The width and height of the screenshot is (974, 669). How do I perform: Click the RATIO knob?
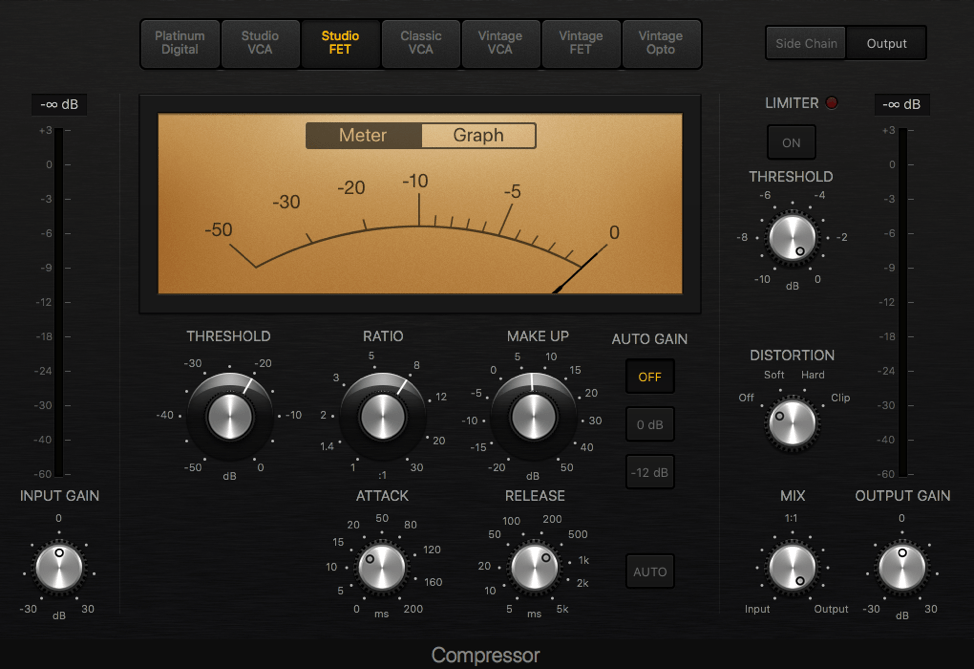coord(383,416)
